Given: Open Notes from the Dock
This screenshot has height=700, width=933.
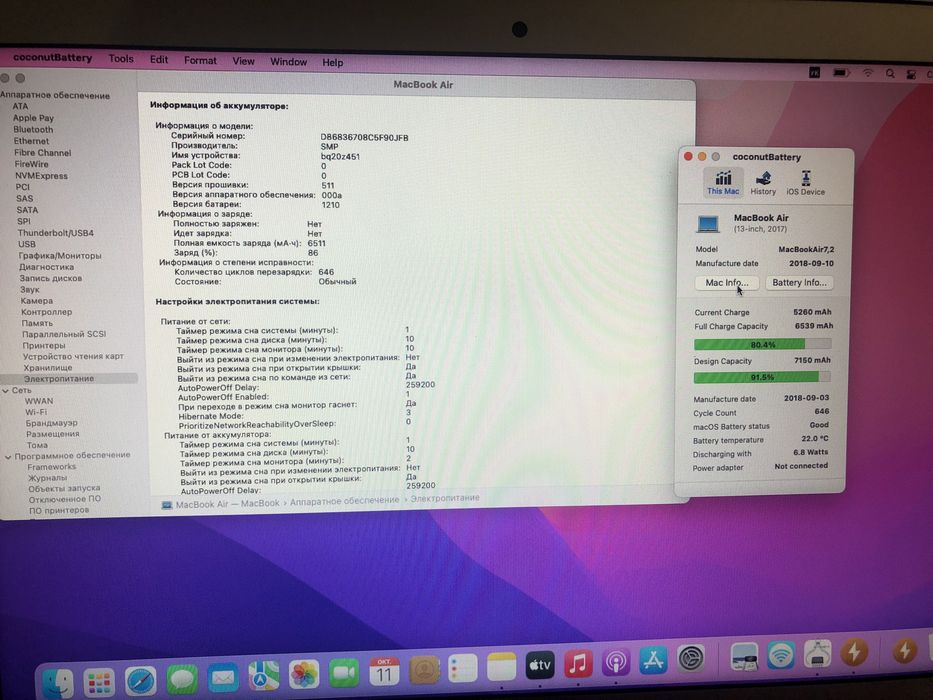Looking at the screenshot, I should (502, 667).
